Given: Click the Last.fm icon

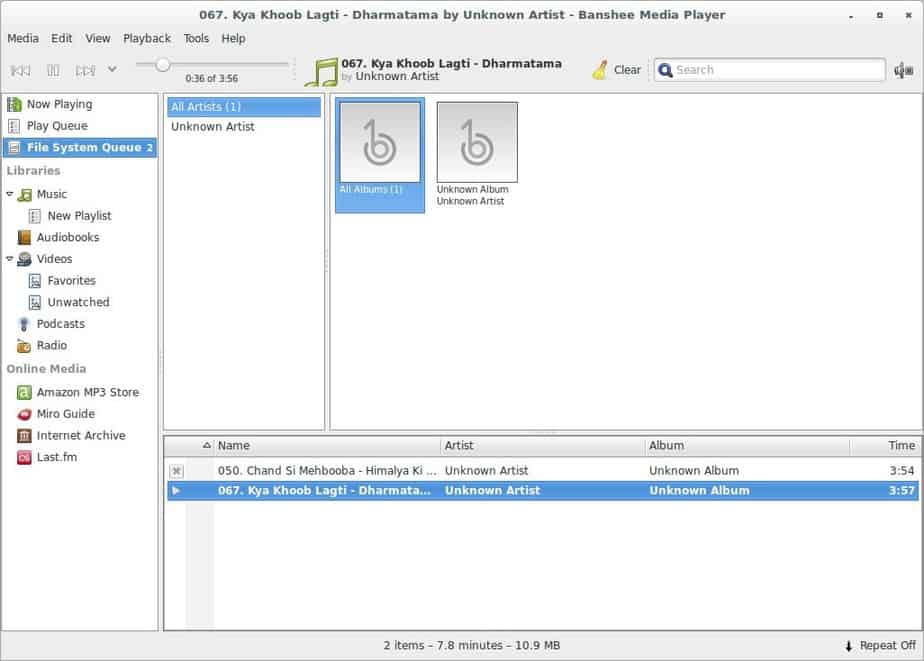Looking at the screenshot, I should tap(24, 458).
